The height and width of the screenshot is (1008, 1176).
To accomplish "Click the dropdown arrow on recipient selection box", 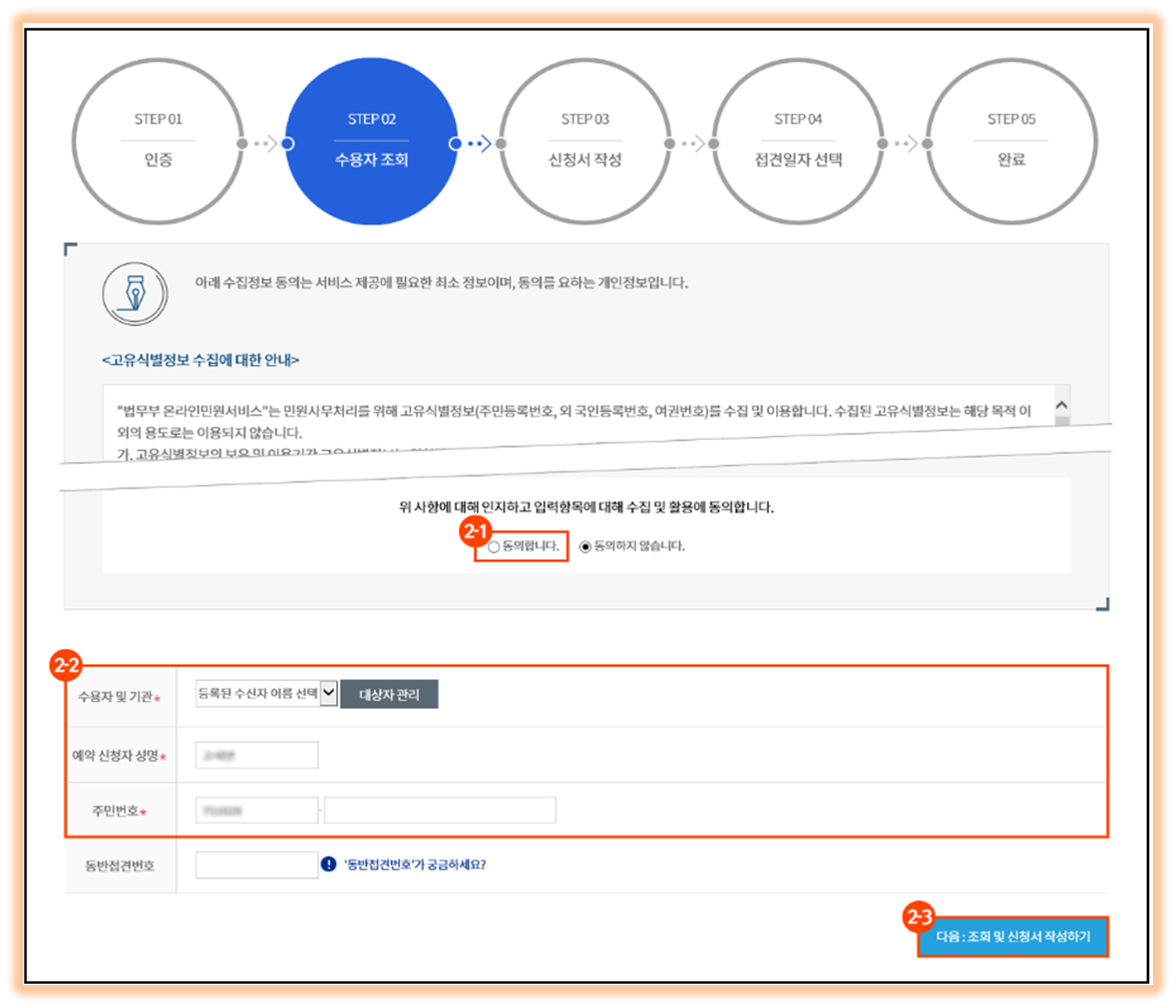I will (x=326, y=693).
